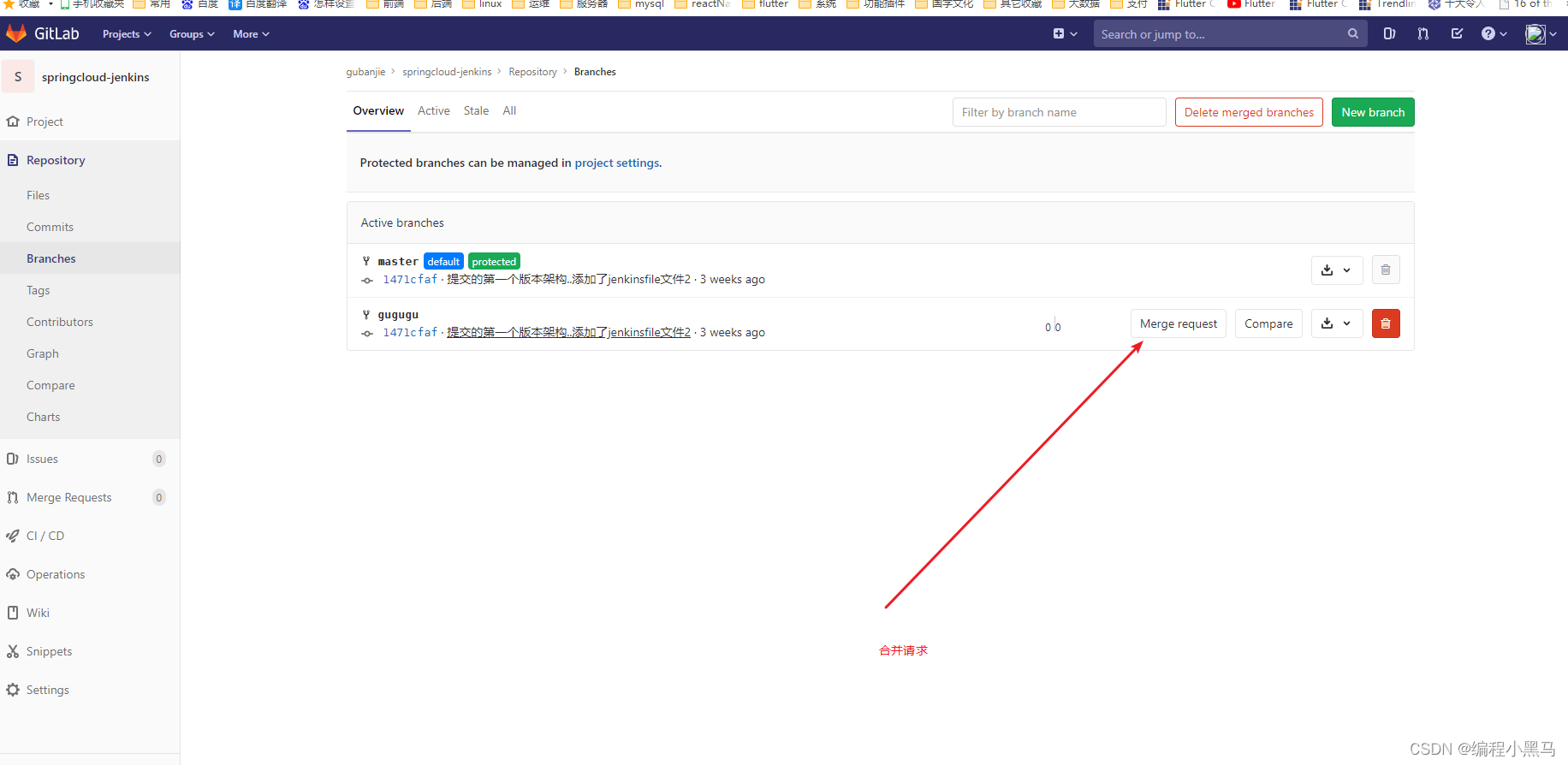Open the gugugu branch name link

point(398,315)
